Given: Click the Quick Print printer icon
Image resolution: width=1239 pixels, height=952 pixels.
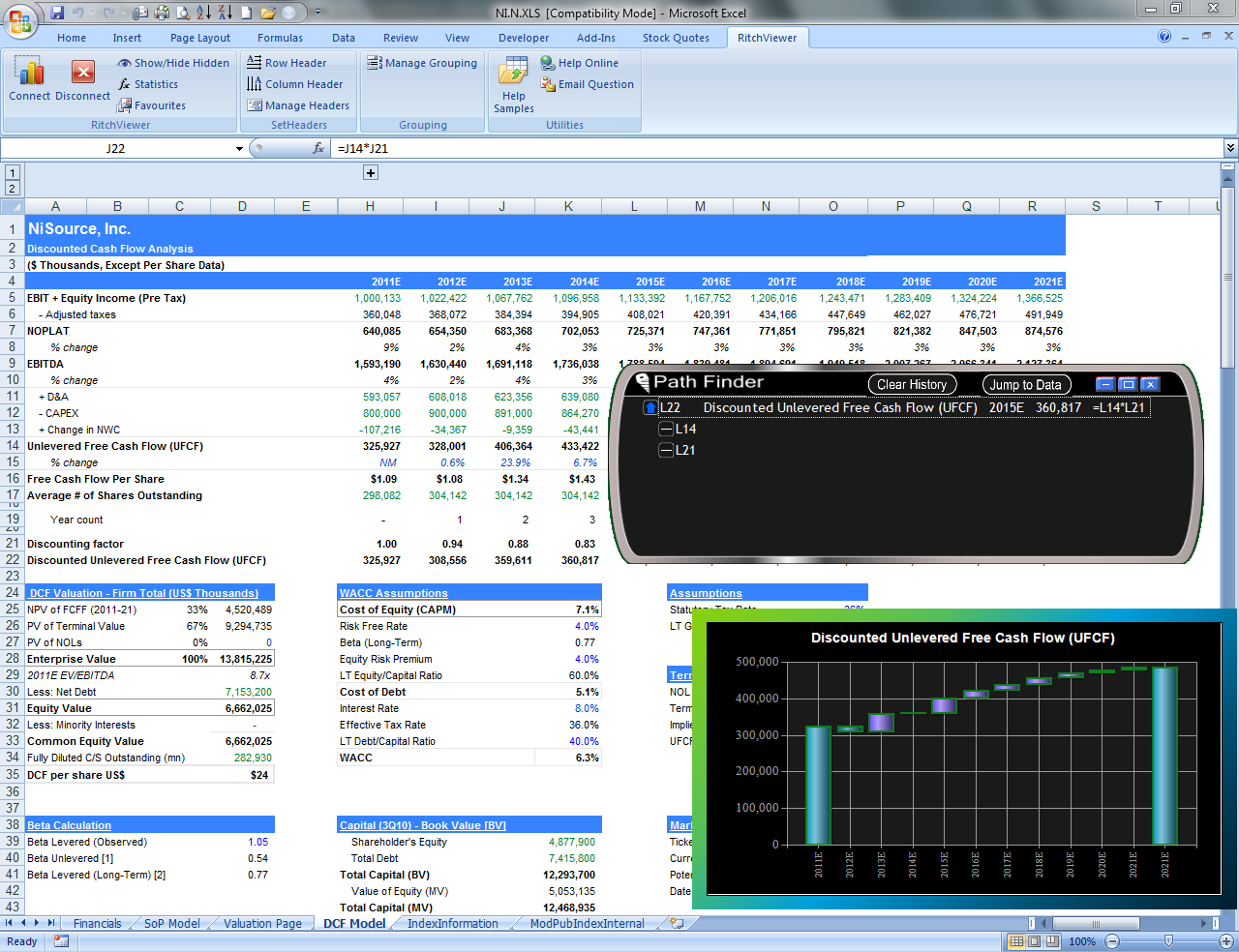Looking at the screenshot, I should point(163,13).
